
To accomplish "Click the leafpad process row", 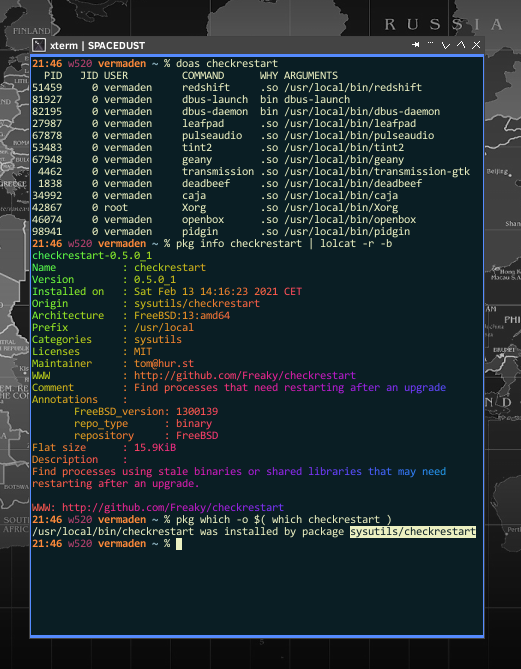I will pos(224,124).
